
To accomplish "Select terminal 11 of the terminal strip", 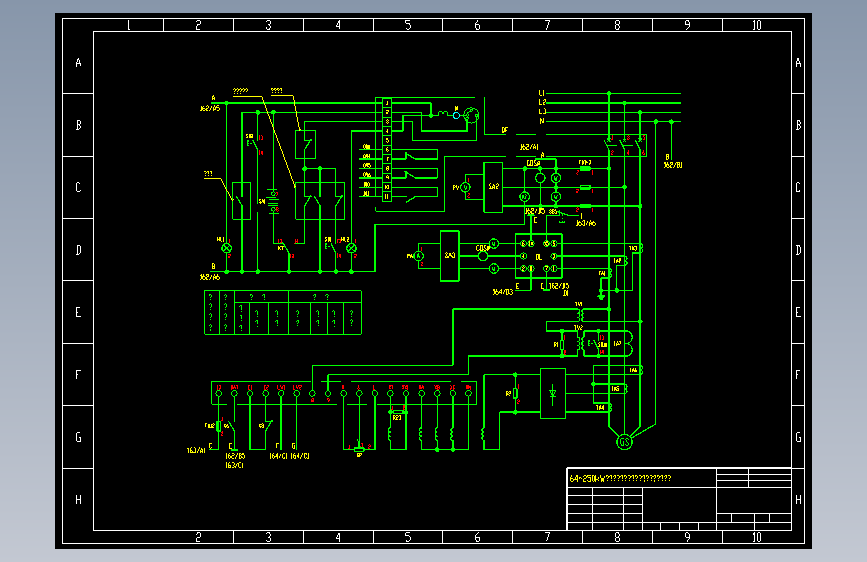I will (x=387, y=197).
